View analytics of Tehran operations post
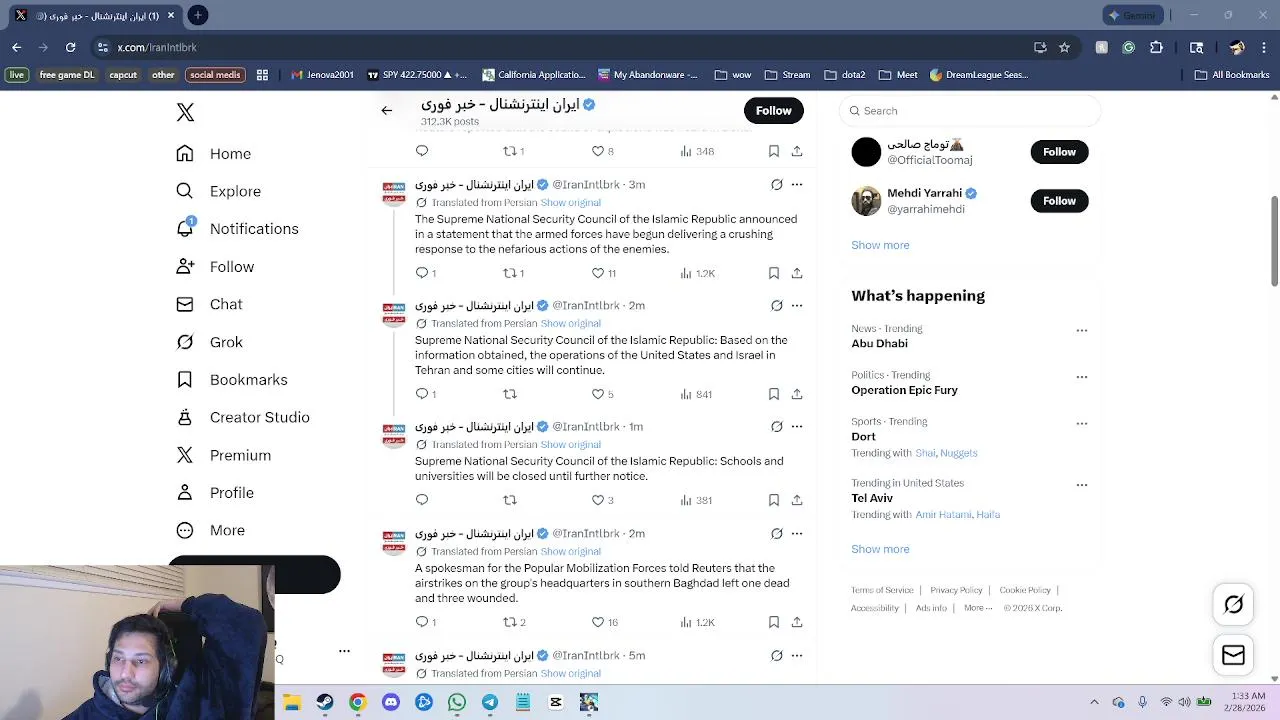 coord(696,394)
